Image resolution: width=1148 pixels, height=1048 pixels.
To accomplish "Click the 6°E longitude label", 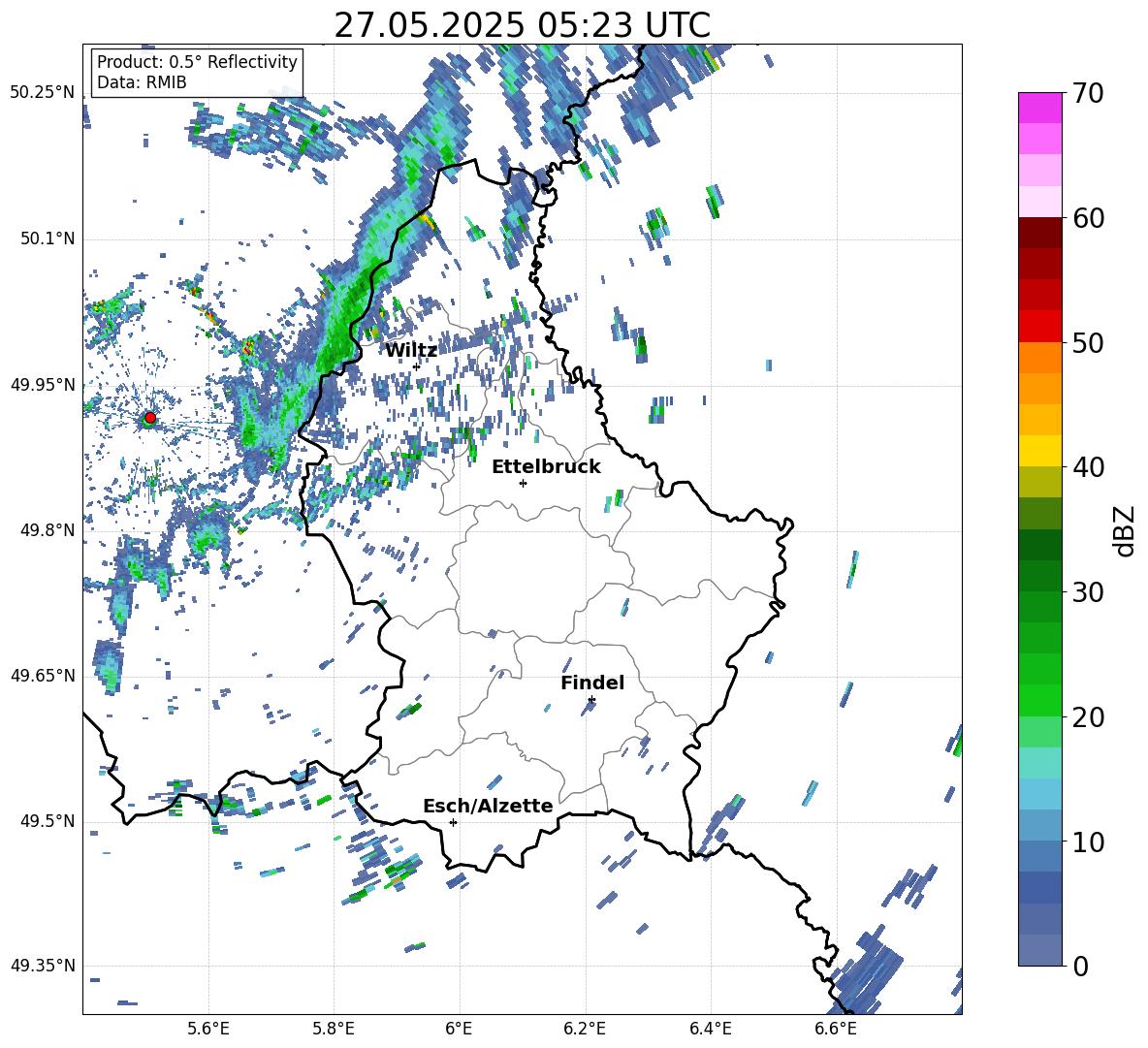I will point(459,1029).
